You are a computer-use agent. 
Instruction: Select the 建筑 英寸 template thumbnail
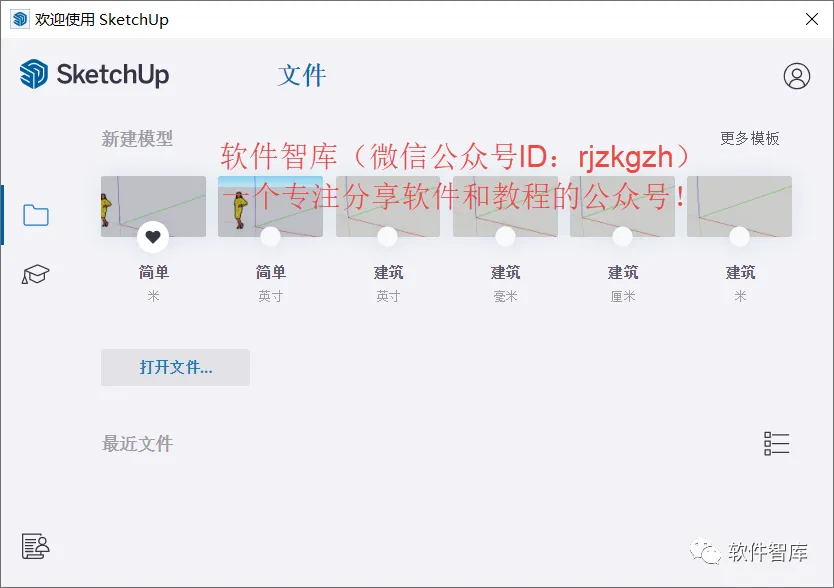388,206
